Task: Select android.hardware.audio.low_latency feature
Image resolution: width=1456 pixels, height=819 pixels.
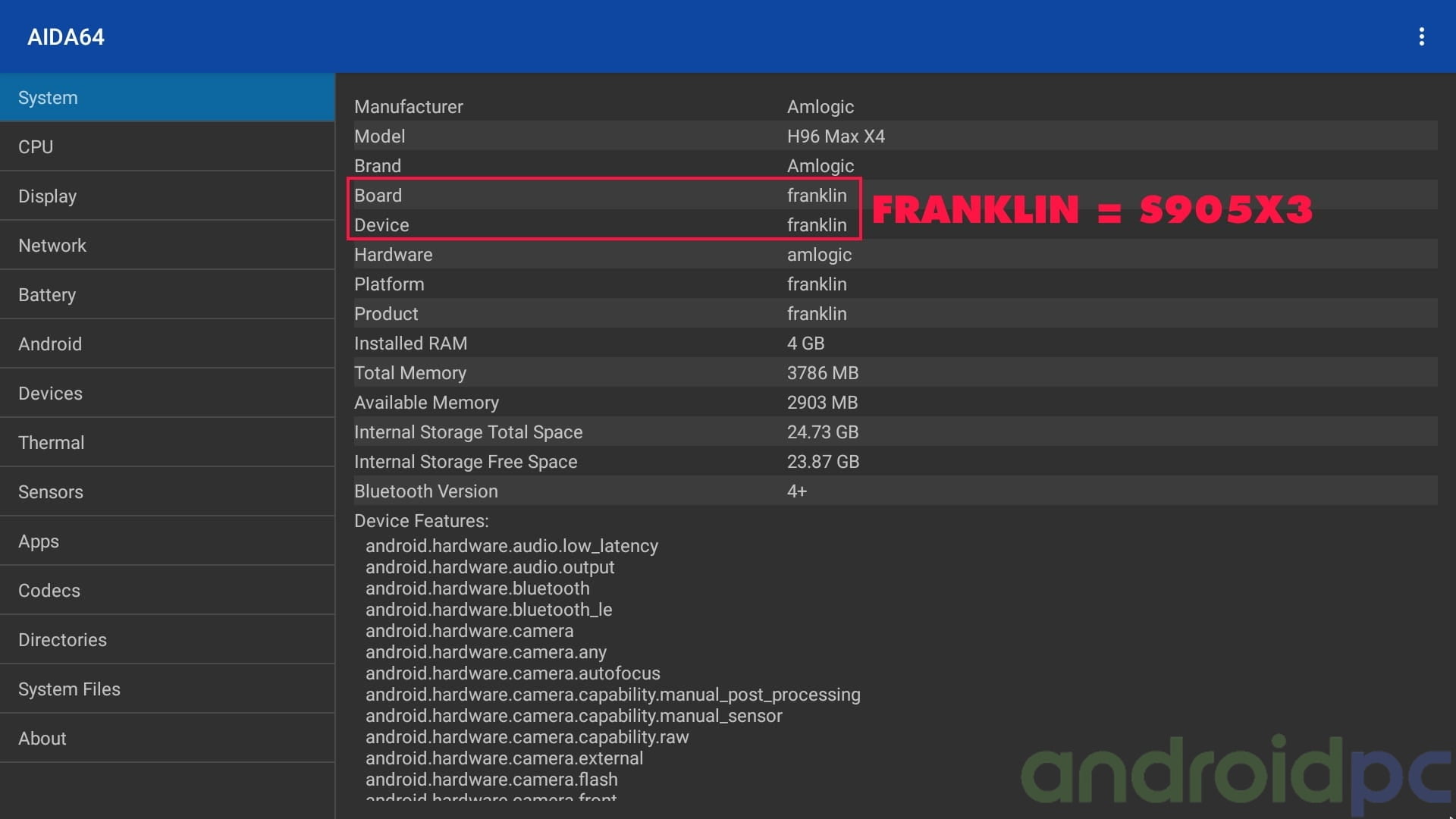Action: coord(512,546)
